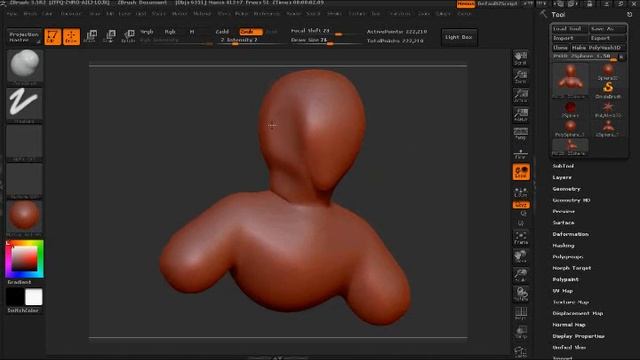
Task: Adjust the Focal Shift slider
Action: pyautogui.click(x=324, y=31)
